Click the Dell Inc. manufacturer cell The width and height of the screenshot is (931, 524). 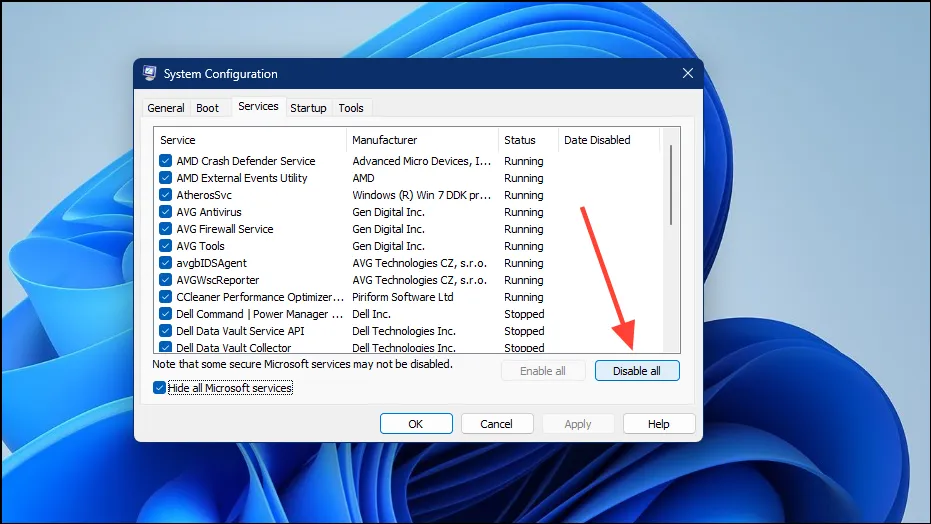[372, 314]
